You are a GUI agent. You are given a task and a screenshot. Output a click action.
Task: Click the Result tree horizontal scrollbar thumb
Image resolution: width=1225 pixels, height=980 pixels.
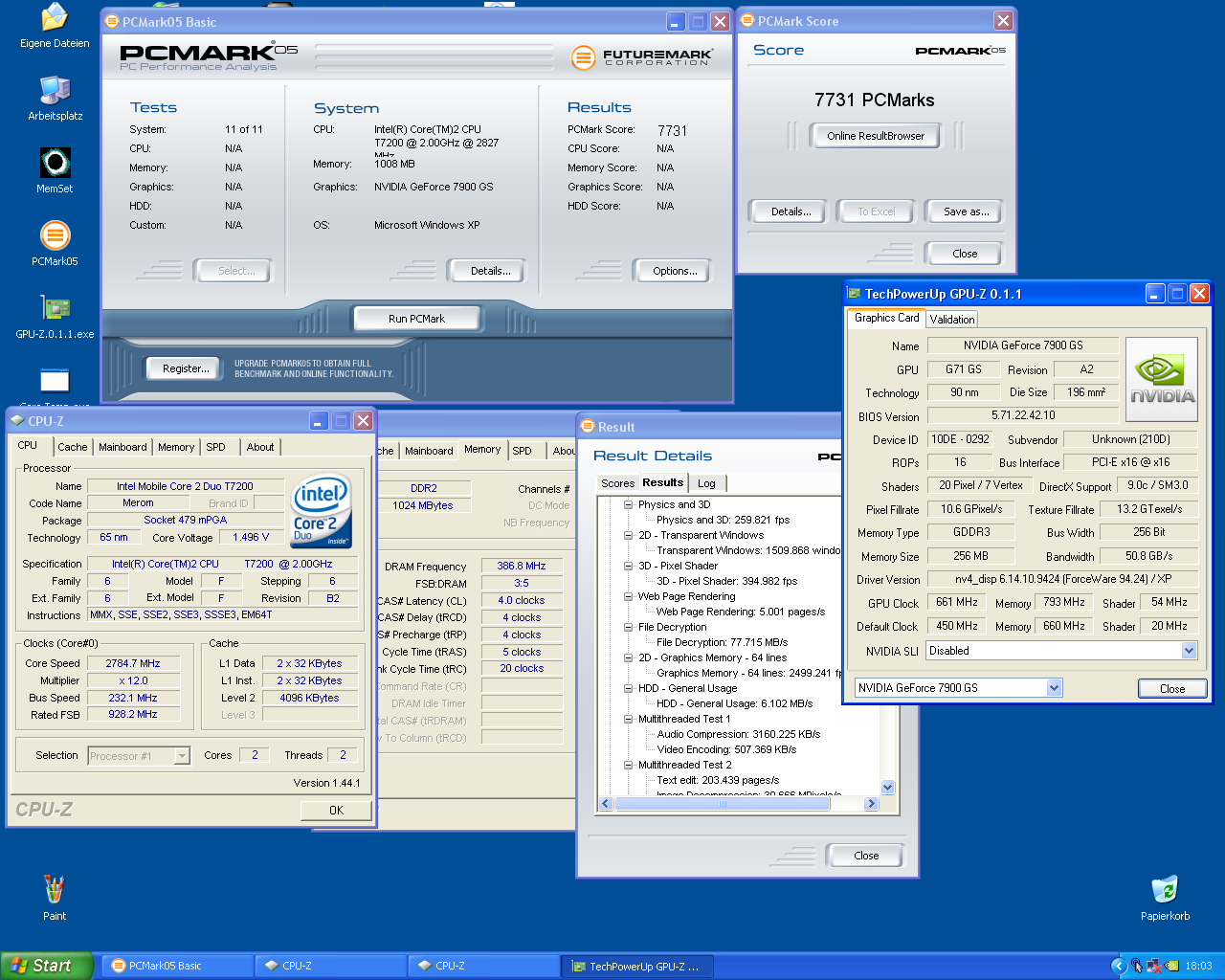click(722, 804)
